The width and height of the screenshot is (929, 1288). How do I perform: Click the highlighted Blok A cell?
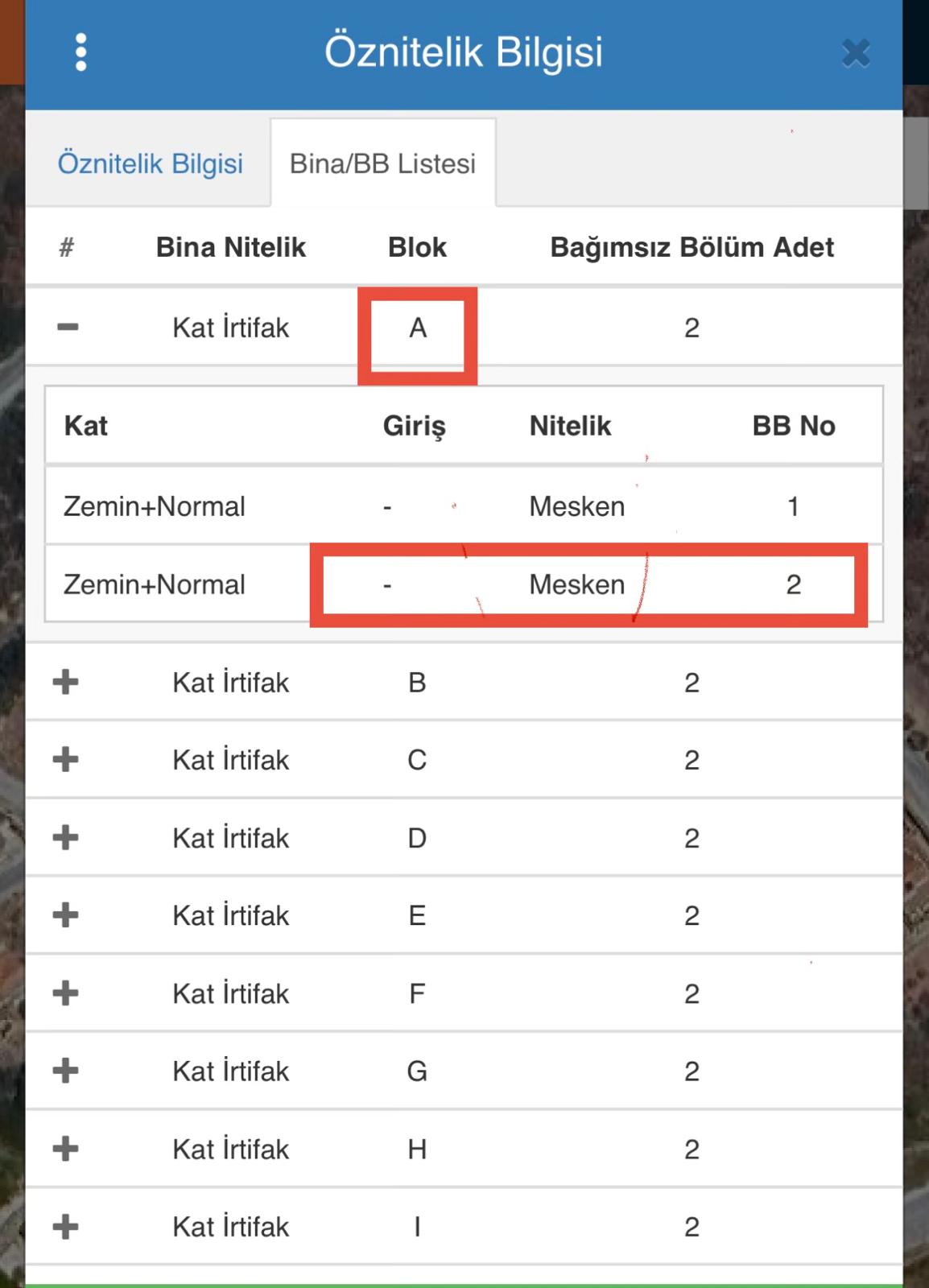417,327
